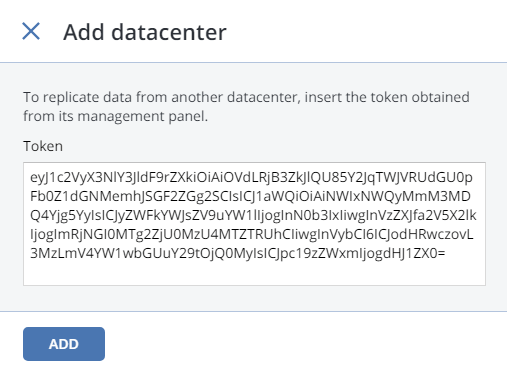This screenshot has width=507, height=374.
Task: Click the Add datacenter heading
Action: (145, 32)
